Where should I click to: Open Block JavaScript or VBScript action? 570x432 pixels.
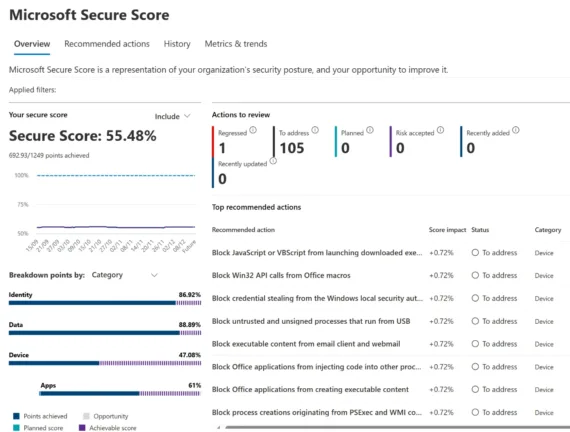coord(317,253)
